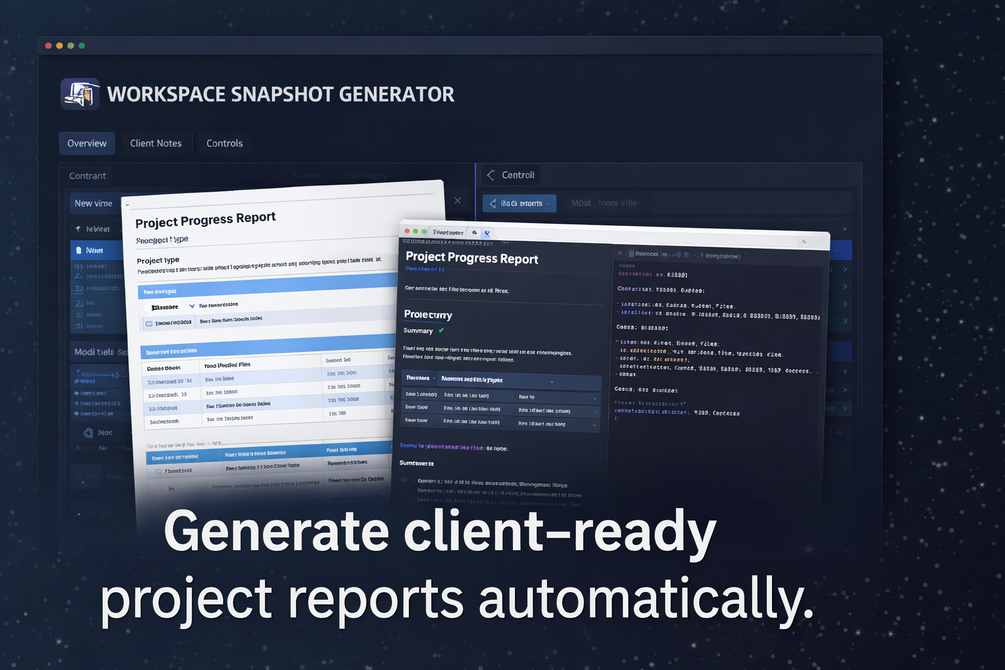Open the blue dropdown chevron in light document
Image resolution: width=1005 pixels, height=670 pixels.
click(192, 306)
